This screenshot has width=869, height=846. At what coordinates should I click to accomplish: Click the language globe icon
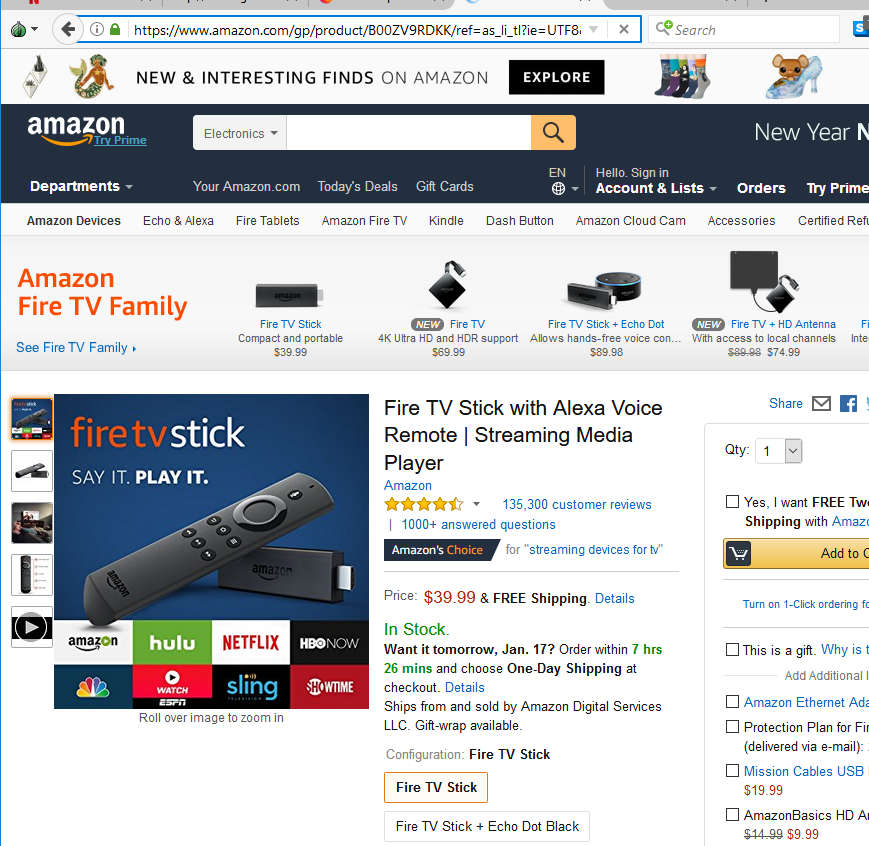[558, 189]
